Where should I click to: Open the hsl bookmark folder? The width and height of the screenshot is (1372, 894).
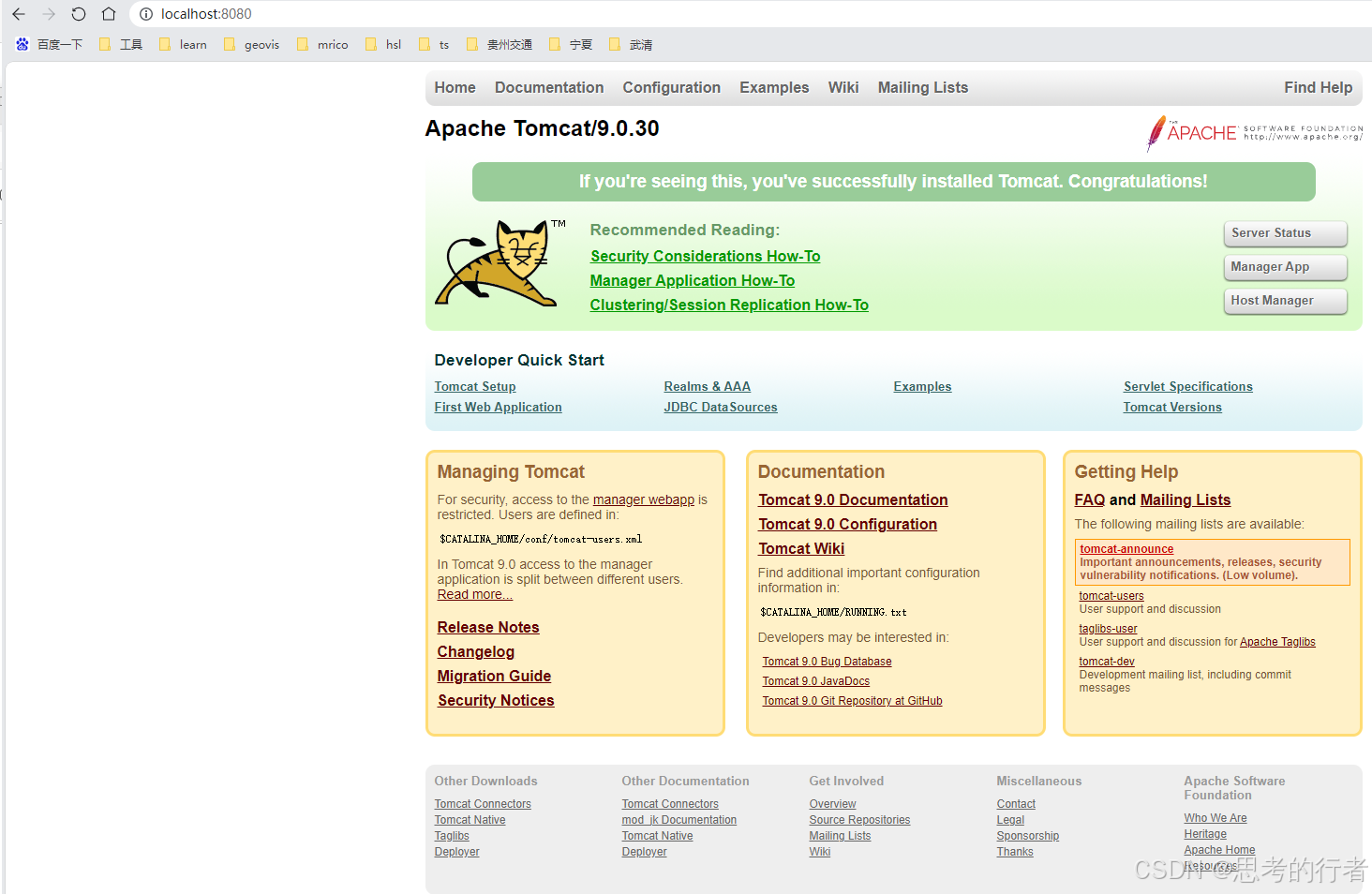[x=383, y=44]
